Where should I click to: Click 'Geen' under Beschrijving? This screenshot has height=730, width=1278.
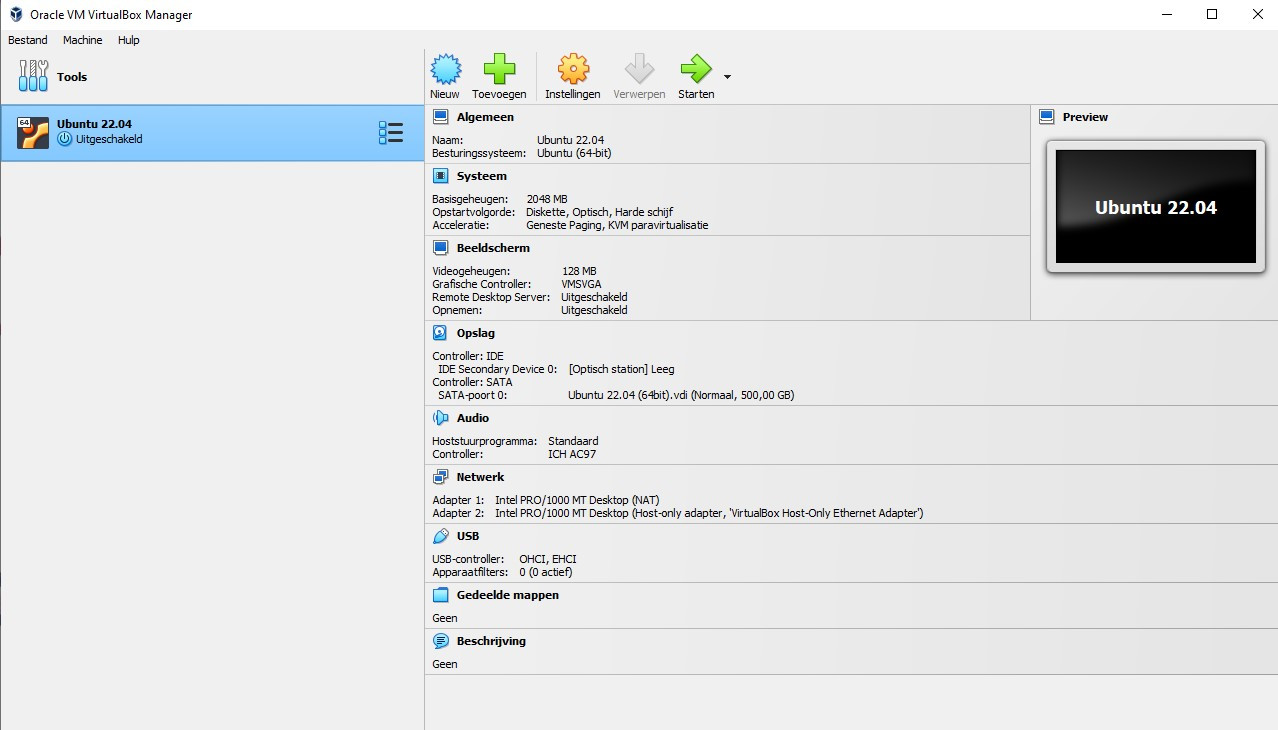pos(445,664)
